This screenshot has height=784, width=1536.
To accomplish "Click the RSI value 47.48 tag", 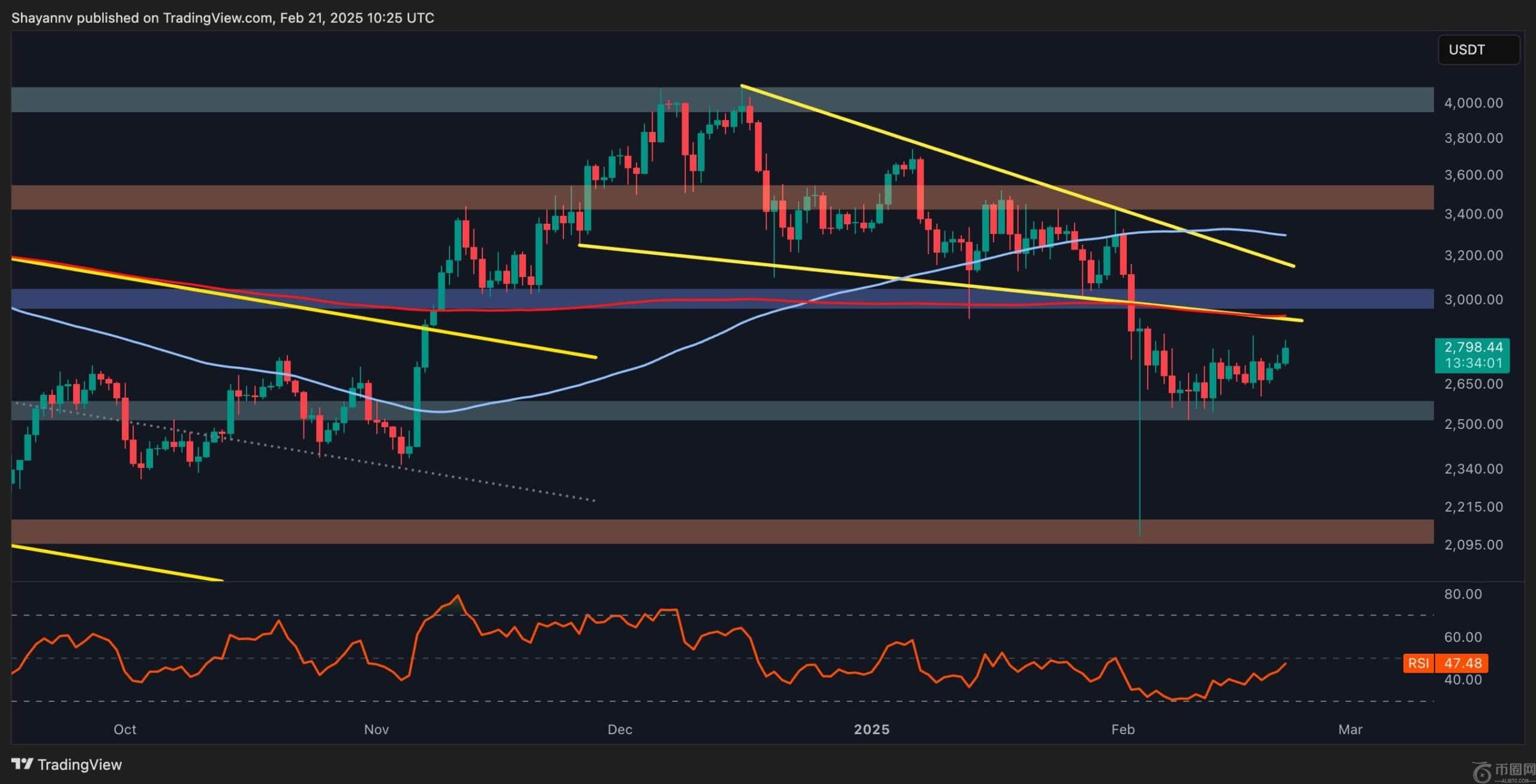I will (1463, 663).
